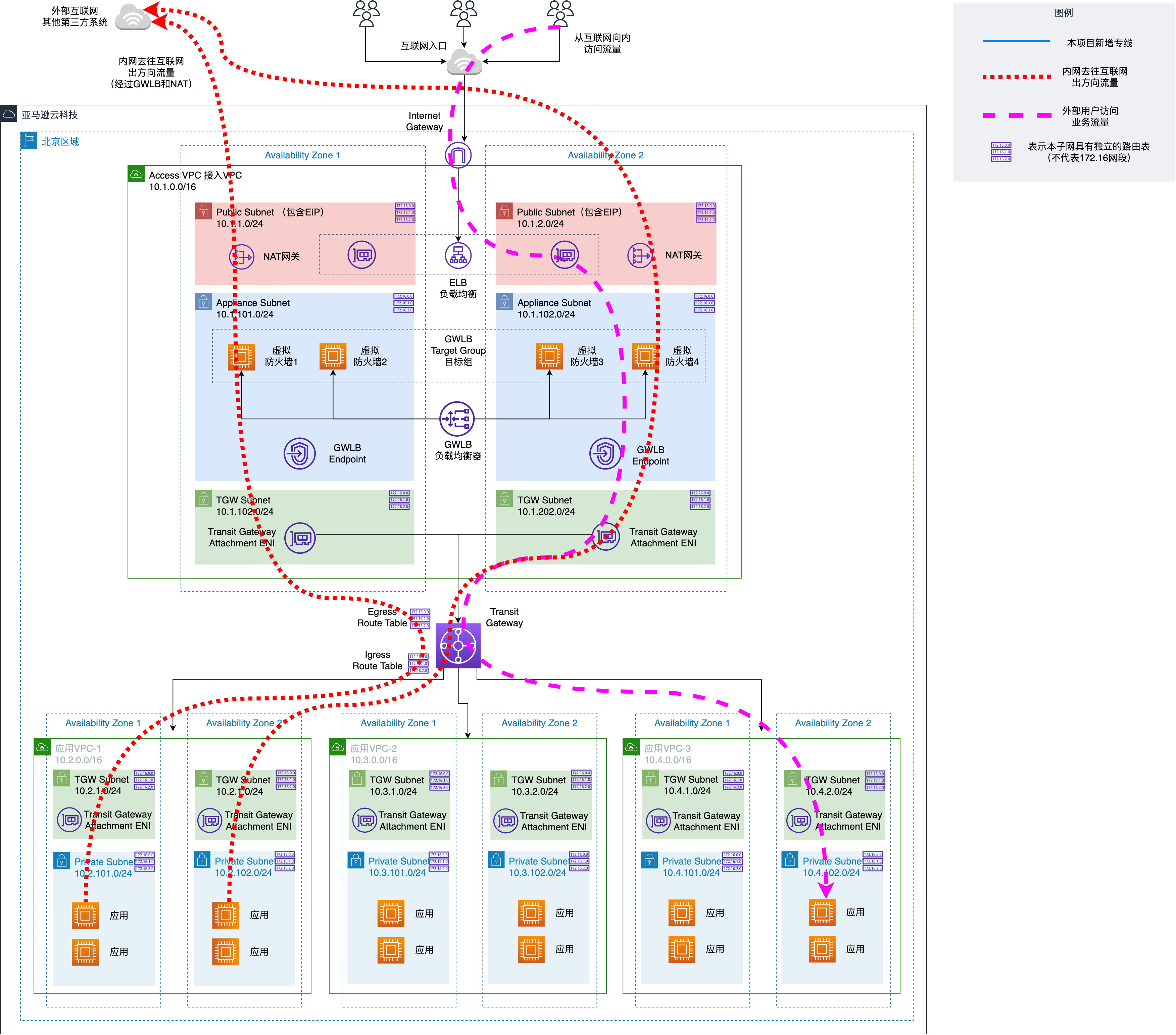Click the '从互联网向内访问流量' text

coord(602,43)
